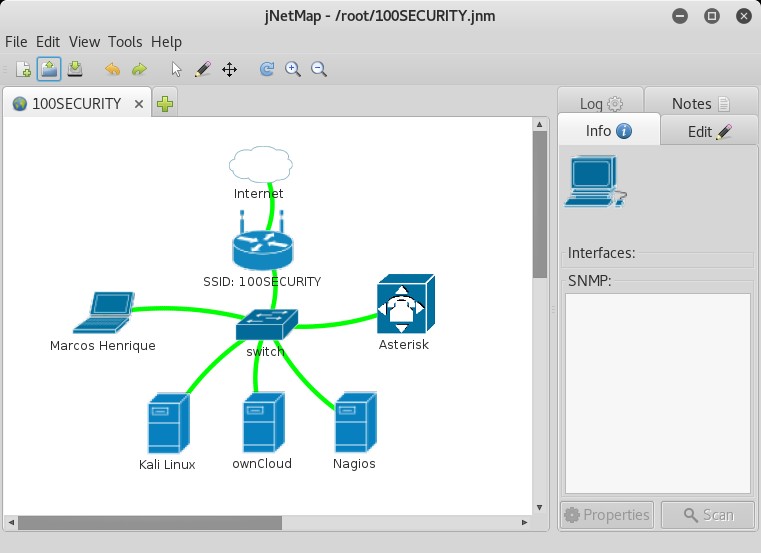
Task: Close the 100SECURITY tab
Action: pyautogui.click(x=139, y=104)
